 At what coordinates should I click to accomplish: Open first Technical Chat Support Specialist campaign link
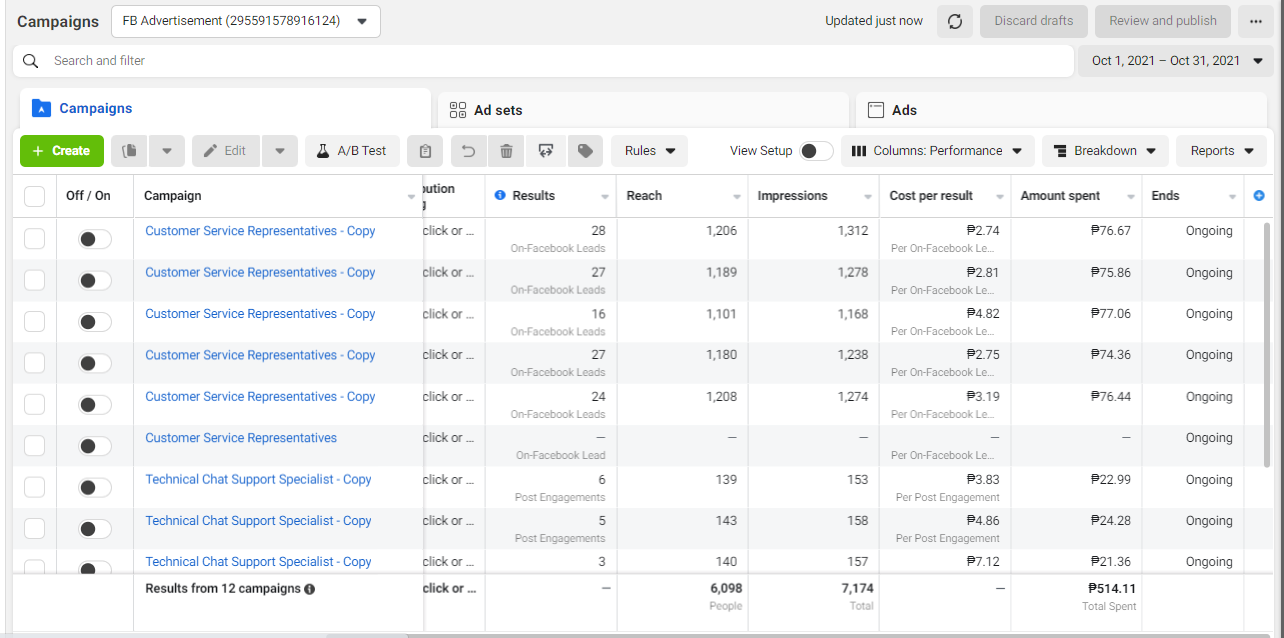pos(258,479)
